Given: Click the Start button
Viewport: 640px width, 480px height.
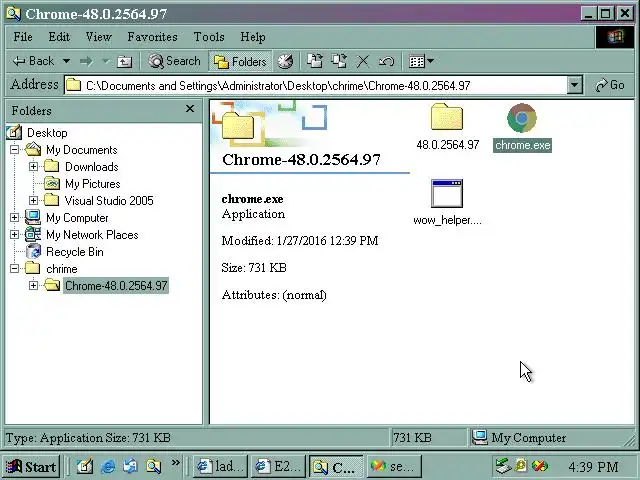Looking at the screenshot, I should 32,466.
